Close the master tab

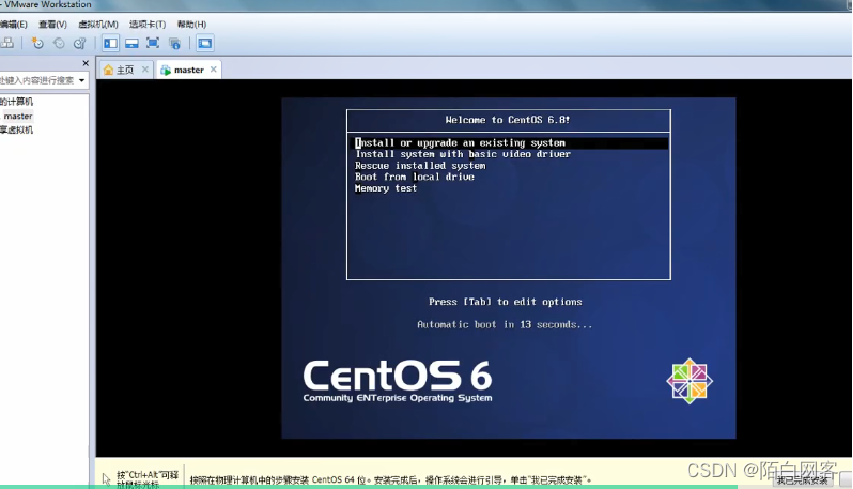click(x=214, y=69)
